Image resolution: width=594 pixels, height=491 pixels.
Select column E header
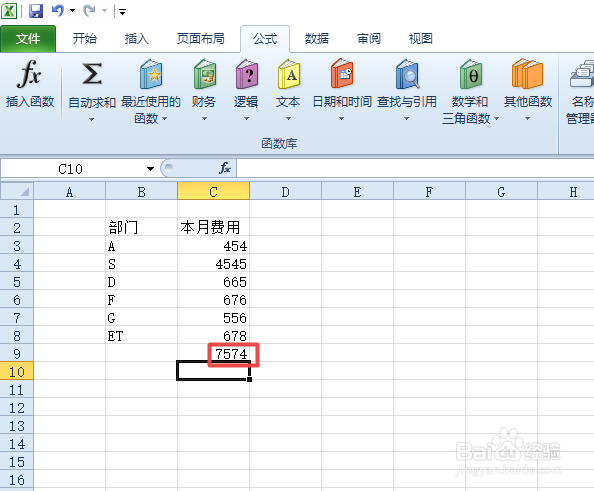click(357, 192)
